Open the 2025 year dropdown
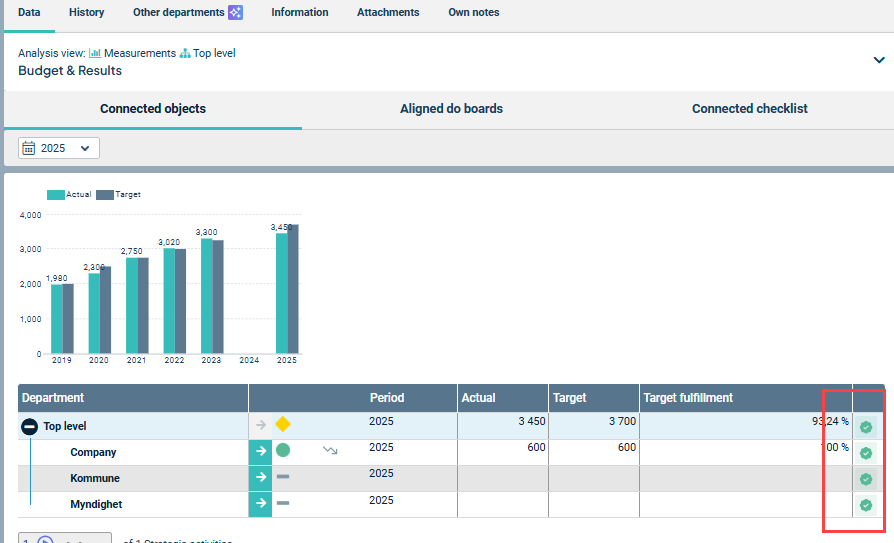The width and height of the screenshot is (894, 543). coord(59,148)
